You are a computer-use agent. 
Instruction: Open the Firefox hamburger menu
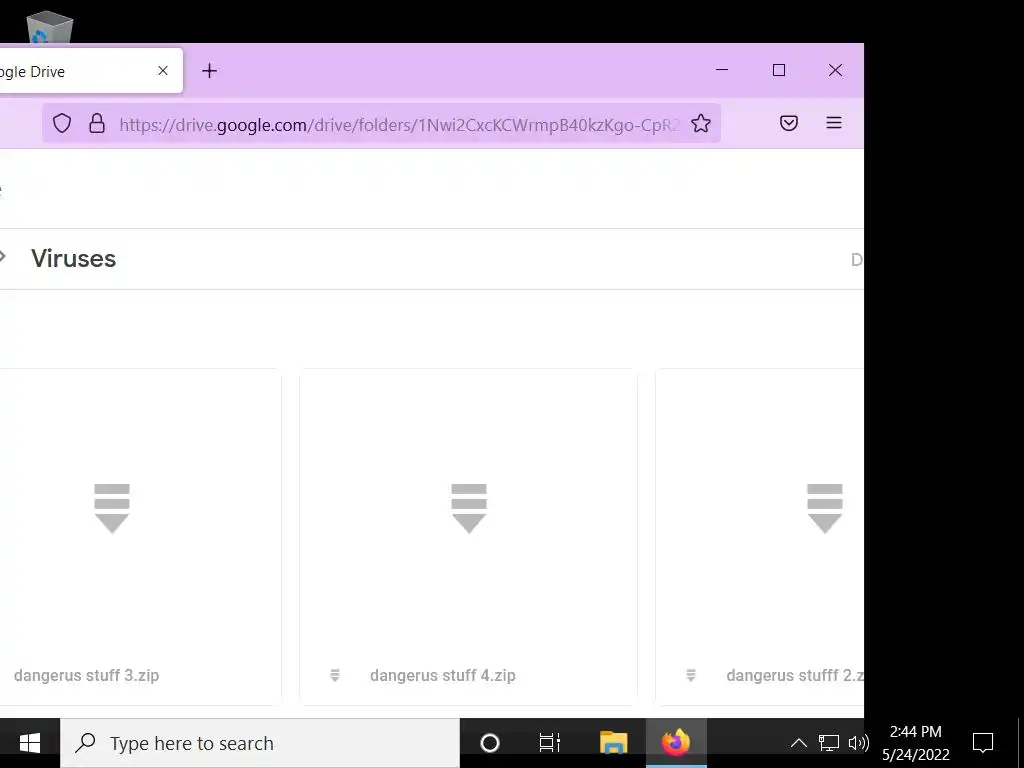[834, 123]
